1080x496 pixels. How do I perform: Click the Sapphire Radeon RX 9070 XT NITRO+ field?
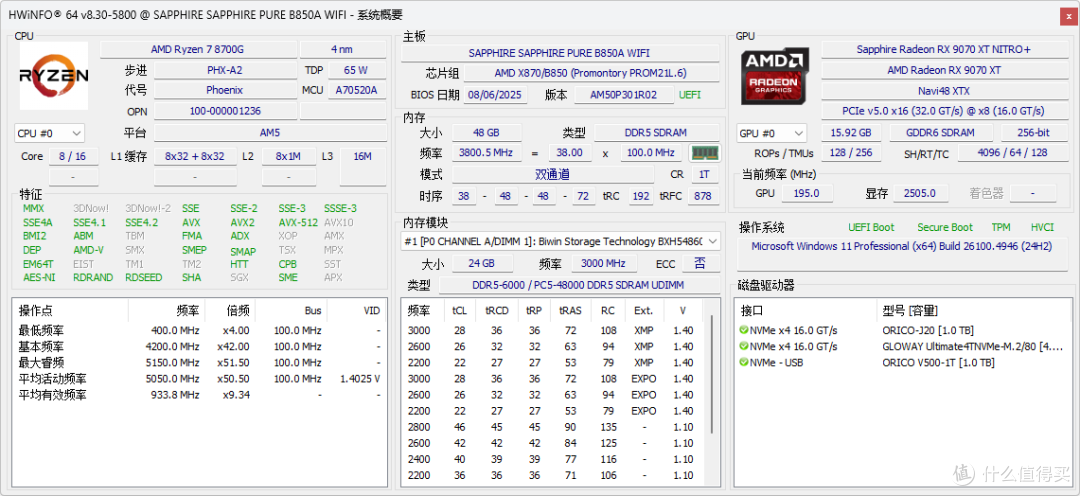[944, 50]
